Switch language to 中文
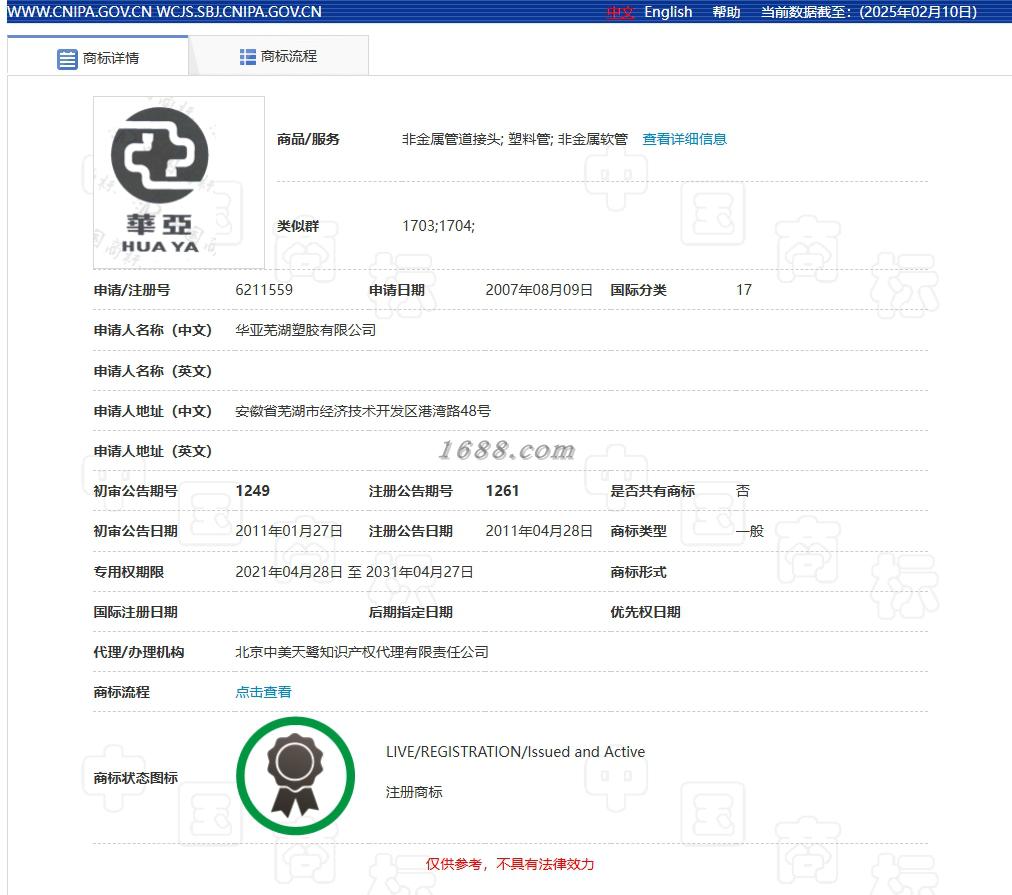This screenshot has height=895, width=1012. 621,12
